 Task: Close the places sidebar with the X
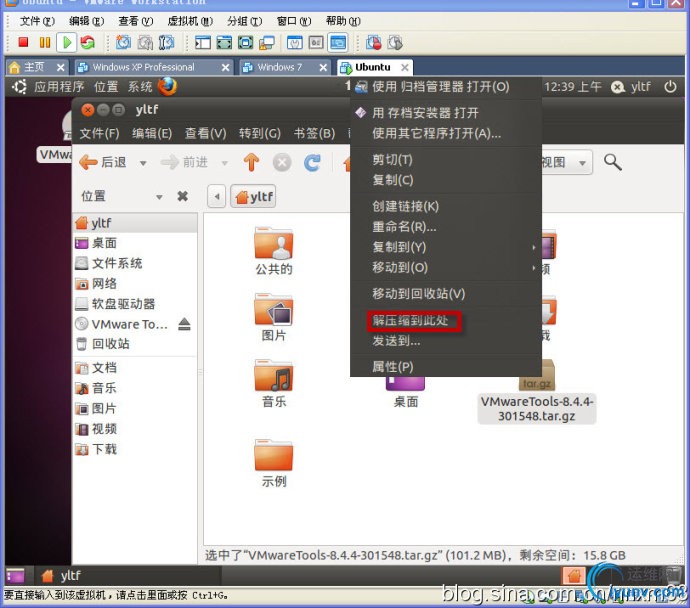click(x=182, y=196)
